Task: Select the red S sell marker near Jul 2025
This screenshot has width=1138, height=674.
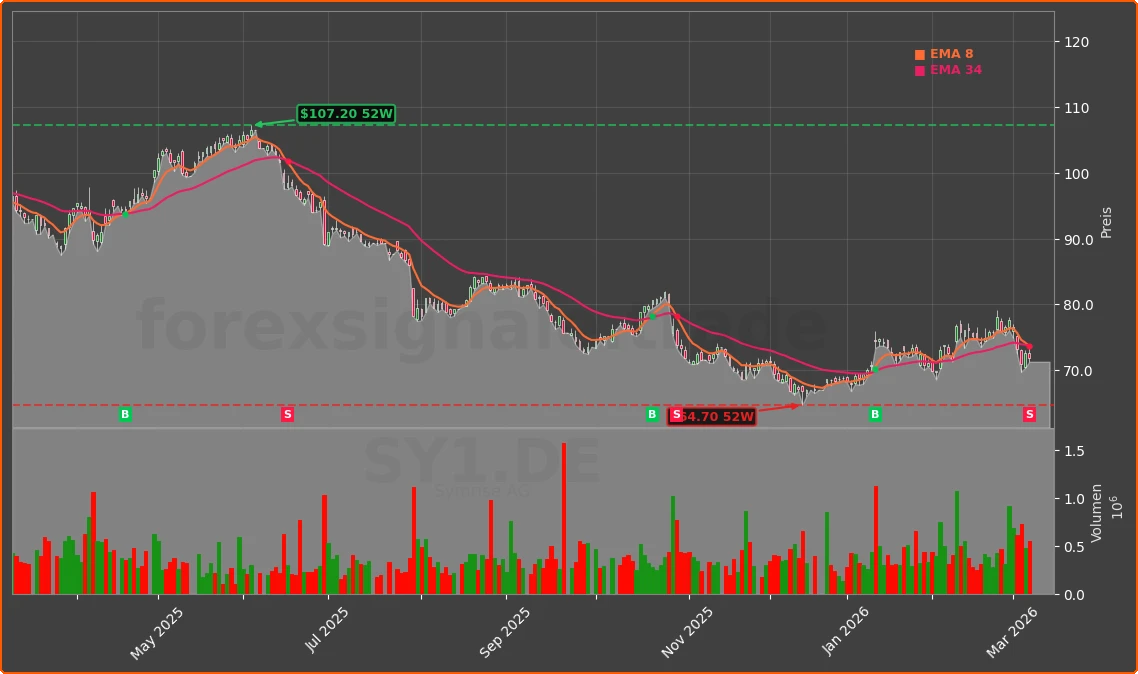Action: click(287, 414)
